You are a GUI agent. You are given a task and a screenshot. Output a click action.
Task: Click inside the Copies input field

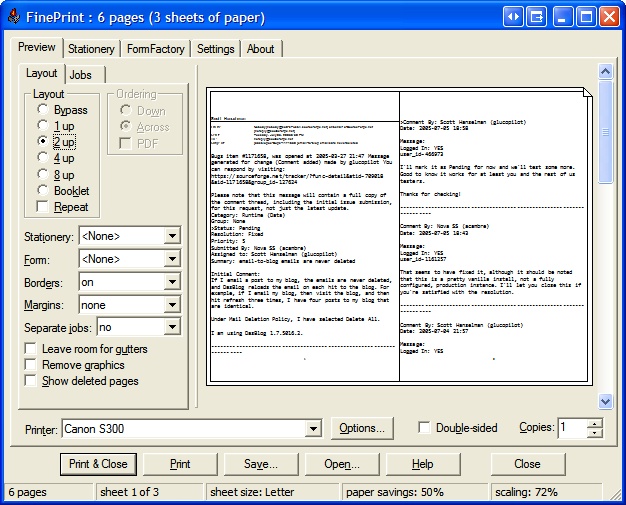(573, 428)
